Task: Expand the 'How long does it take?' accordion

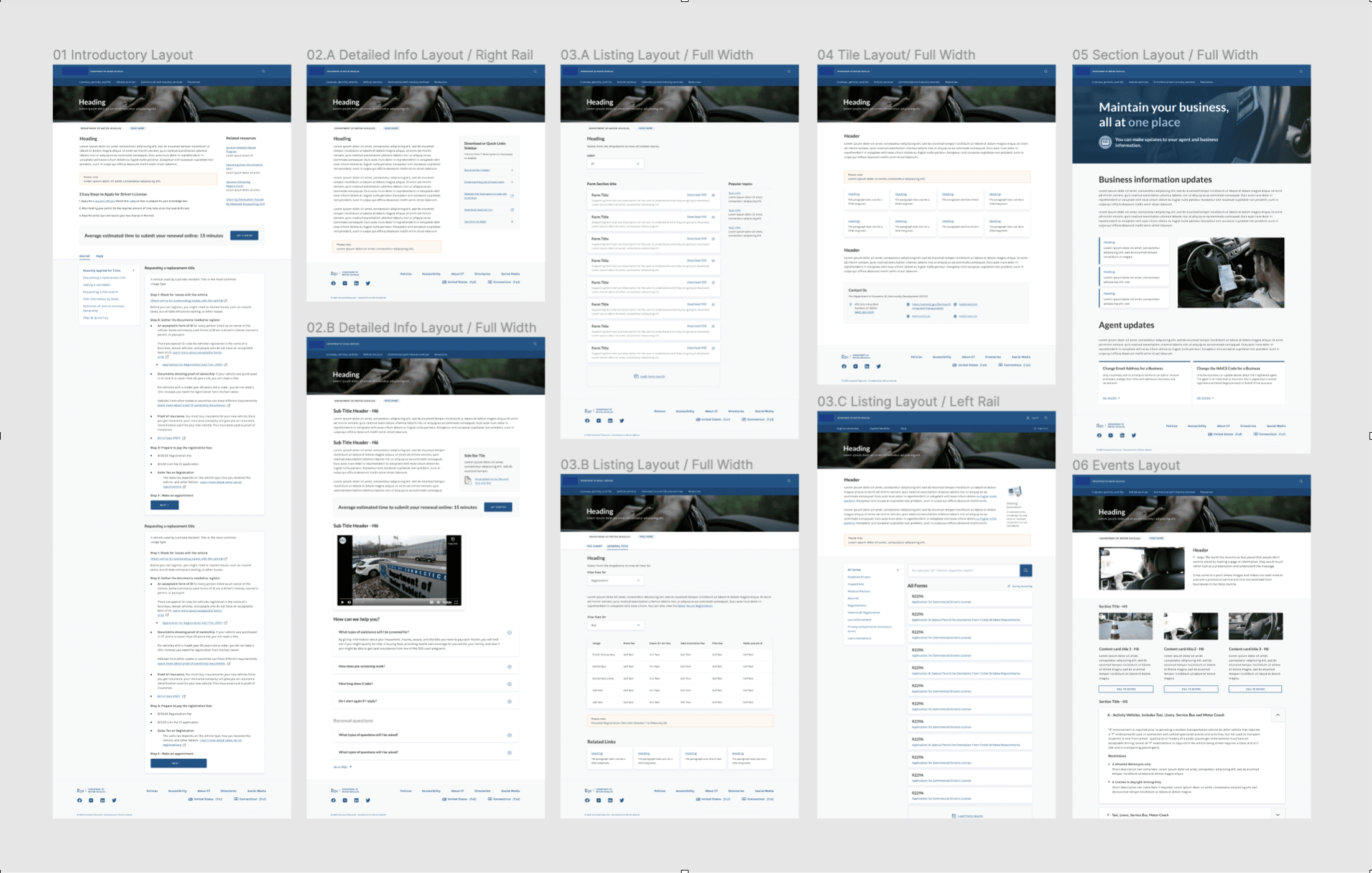Action: coord(509,684)
